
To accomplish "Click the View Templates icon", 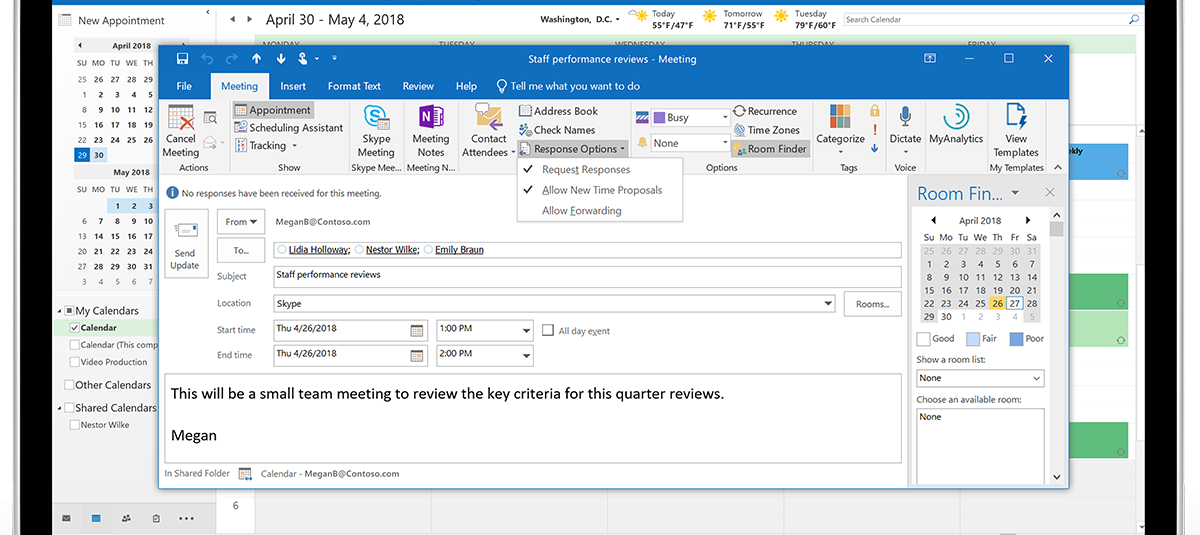I will [1016, 117].
